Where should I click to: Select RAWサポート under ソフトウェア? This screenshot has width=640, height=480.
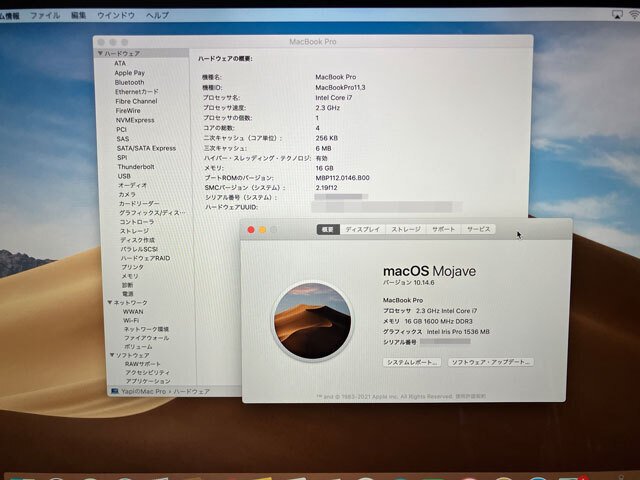[x=143, y=364]
